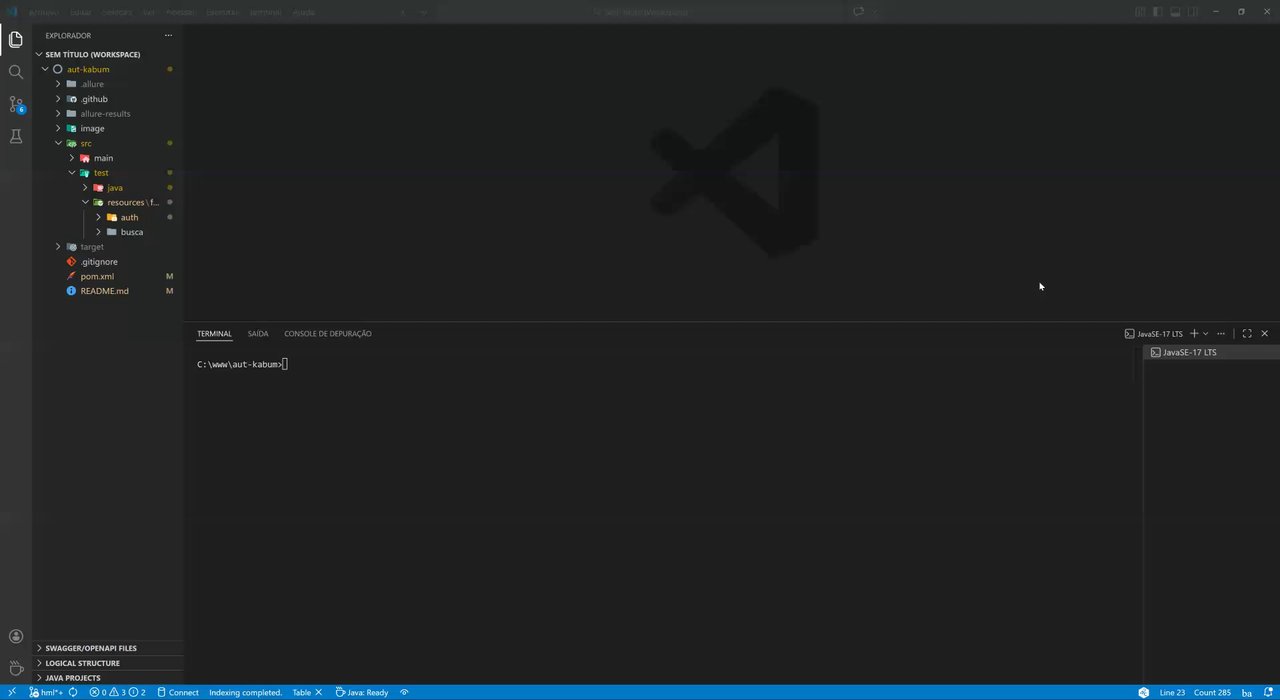This screenshot has height=700, width=1280.
Task: Toggle panel layout icon in title bar
Action: pos(1175,12)
